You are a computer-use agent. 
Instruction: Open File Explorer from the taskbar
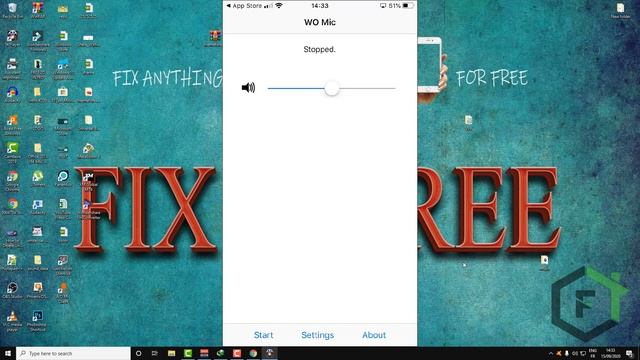click(171, 353)
